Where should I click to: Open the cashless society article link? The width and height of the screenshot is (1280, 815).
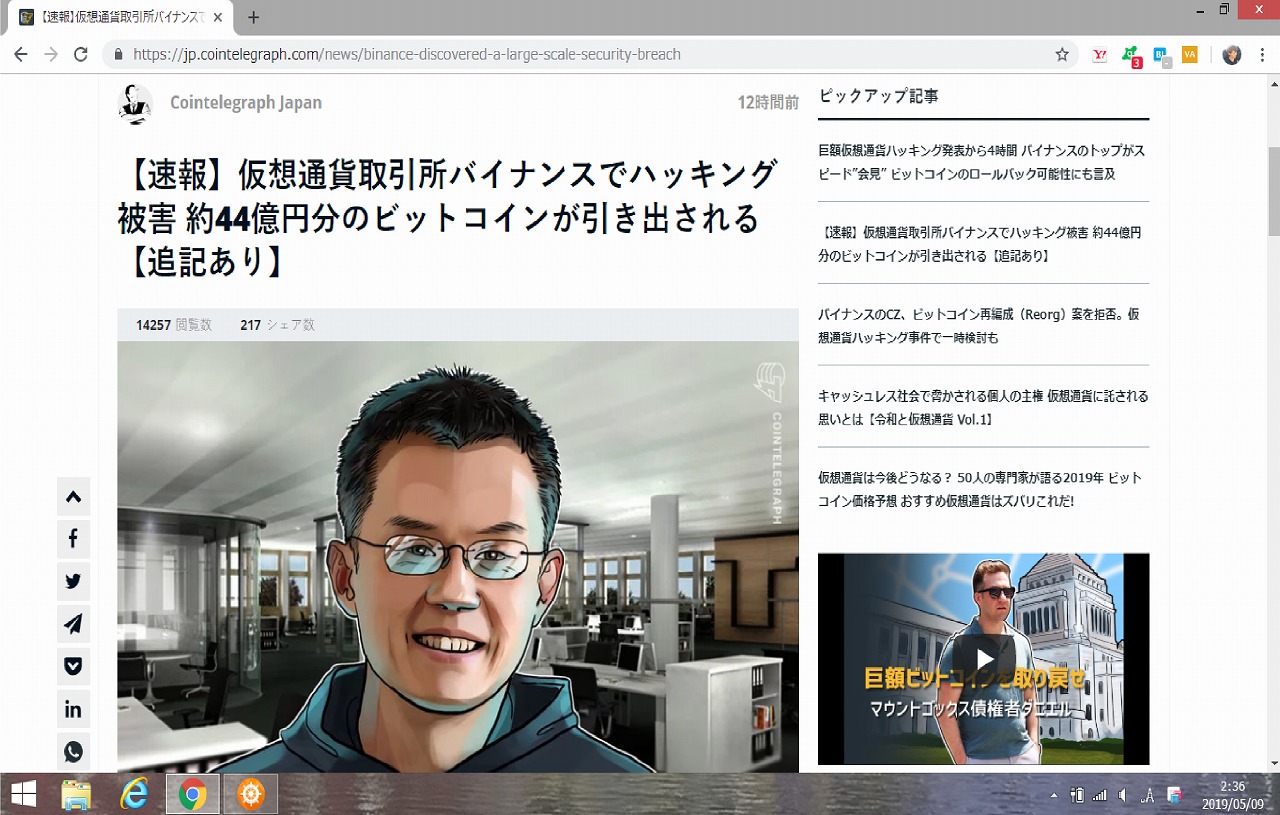(x=982, y=408)
